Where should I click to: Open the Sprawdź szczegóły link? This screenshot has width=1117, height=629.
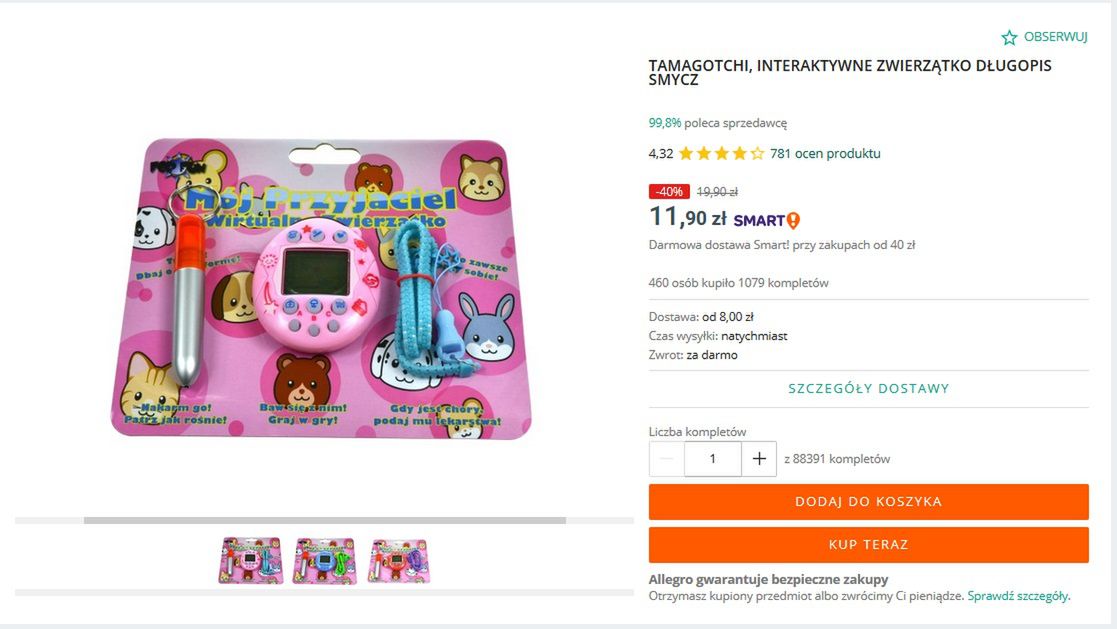1018,596
